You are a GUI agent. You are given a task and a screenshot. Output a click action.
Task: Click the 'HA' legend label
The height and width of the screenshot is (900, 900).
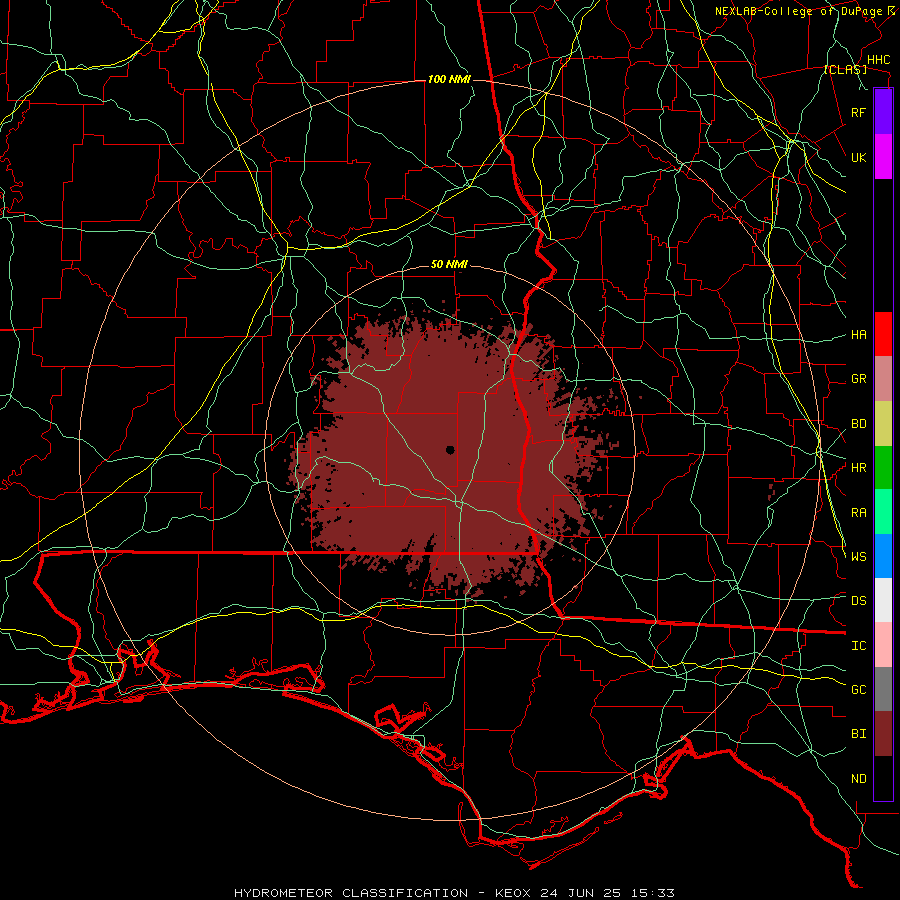point(858,334)
